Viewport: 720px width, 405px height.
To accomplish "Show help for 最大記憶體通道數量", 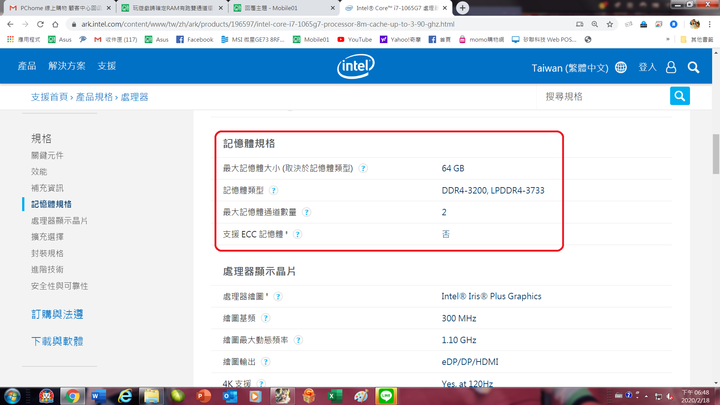I will [306, 212].
